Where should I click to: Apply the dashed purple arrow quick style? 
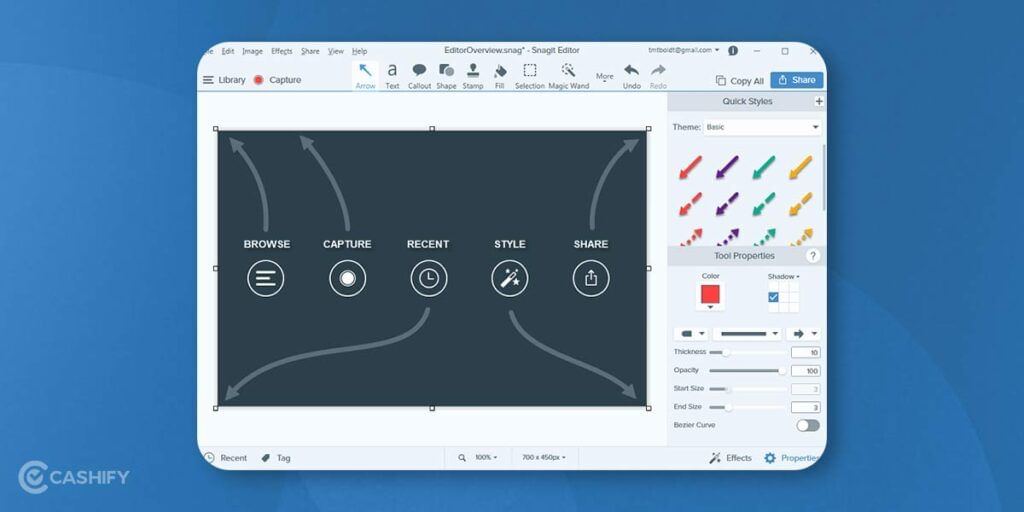tap(727, 204)
